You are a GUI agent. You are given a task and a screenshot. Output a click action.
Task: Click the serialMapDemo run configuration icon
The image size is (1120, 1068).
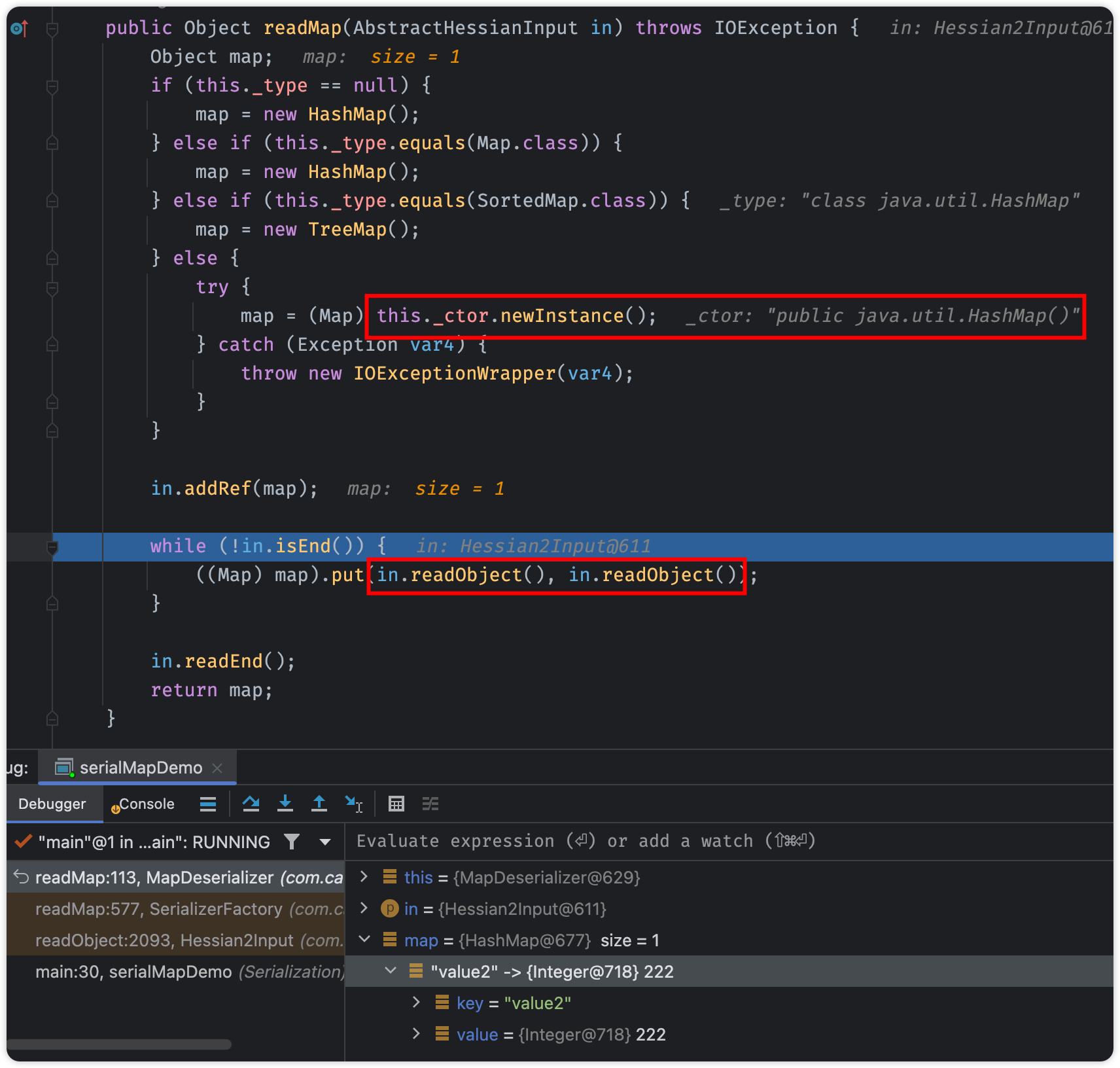click(64, 767)
